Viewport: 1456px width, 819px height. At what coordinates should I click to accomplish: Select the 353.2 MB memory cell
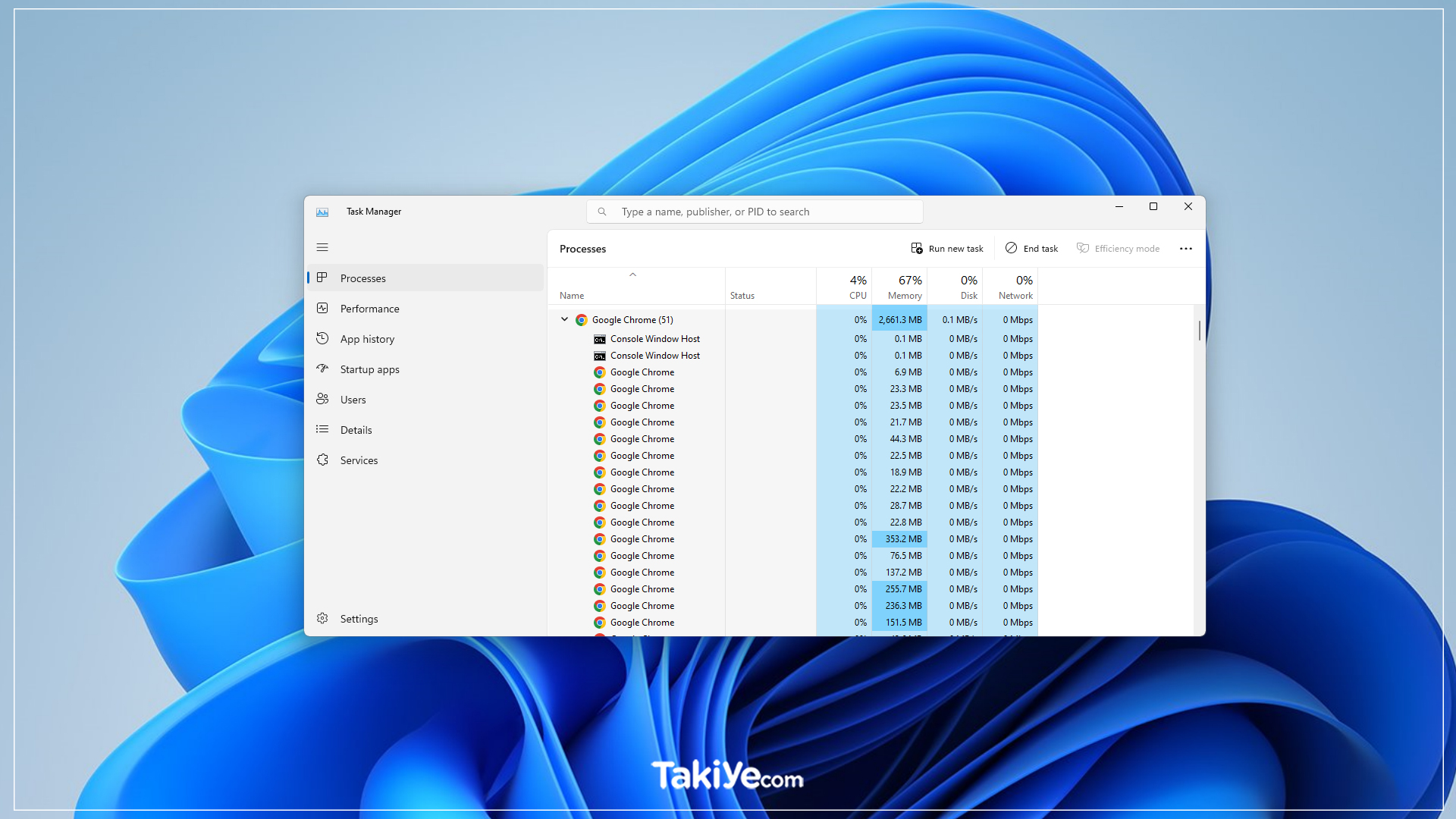pos(899,539)
